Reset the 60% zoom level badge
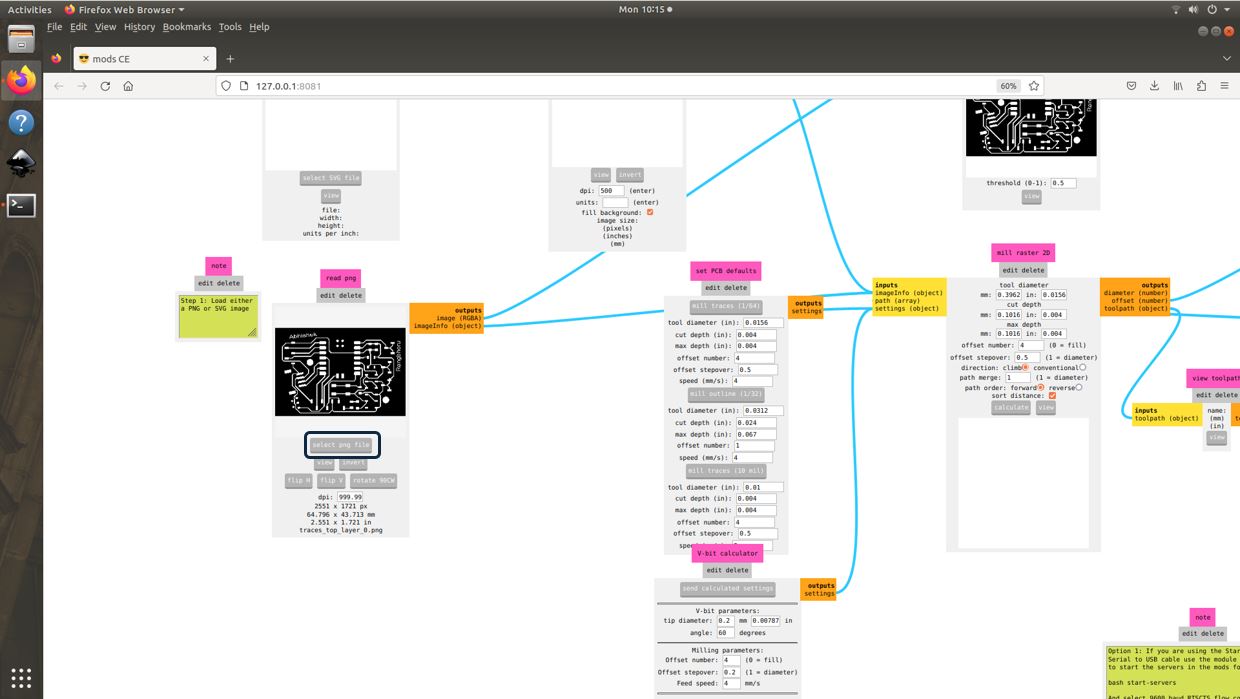Viewport: 1240px width, 699px height. point(1008,86)
